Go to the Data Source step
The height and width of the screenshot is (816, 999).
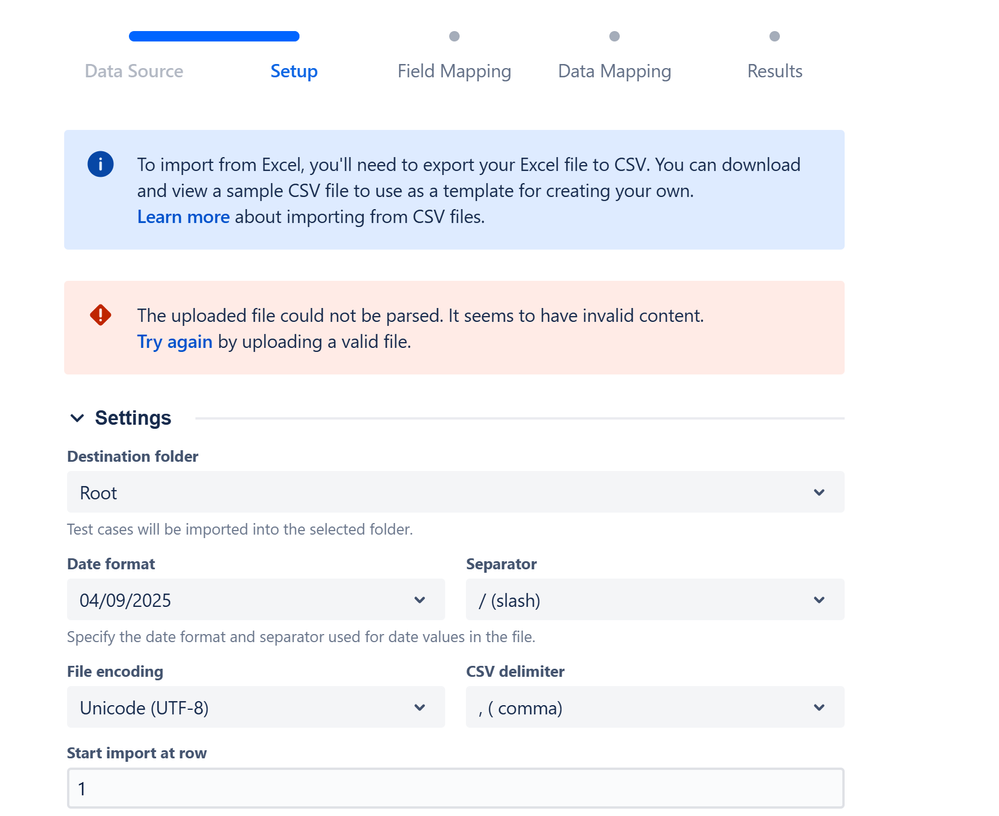(x=134, y=71)
